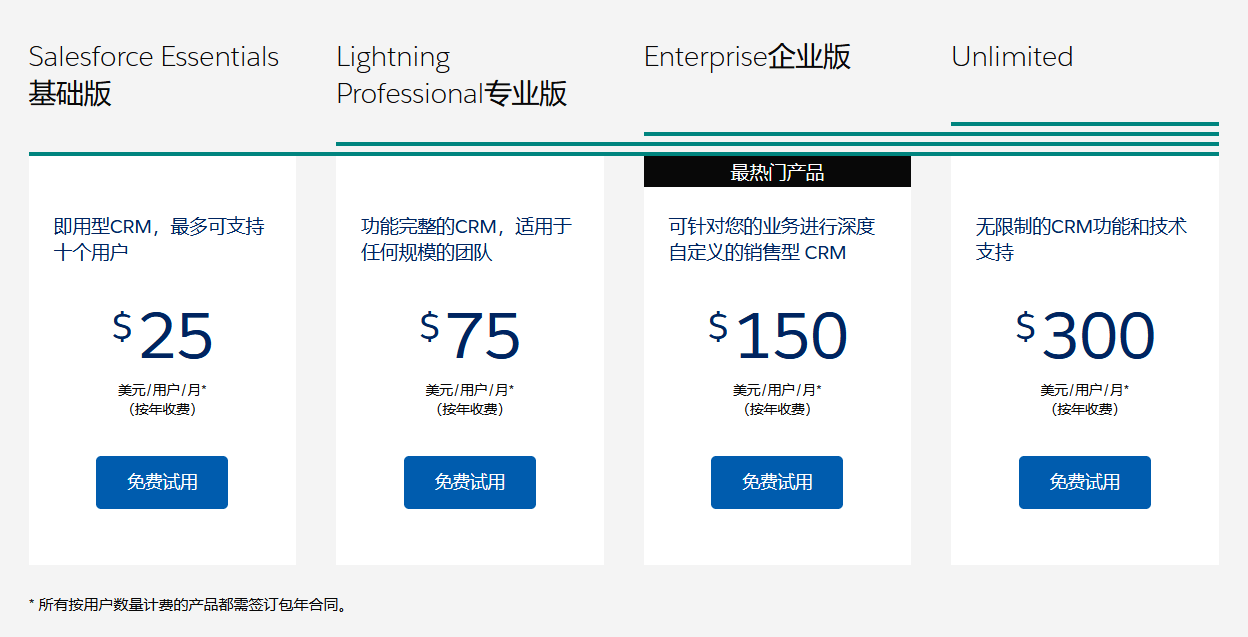This screenshot has width=1248, height=637.
Task: Select the Enterprise 企业版 plan title
Action: tap(747, 57)
